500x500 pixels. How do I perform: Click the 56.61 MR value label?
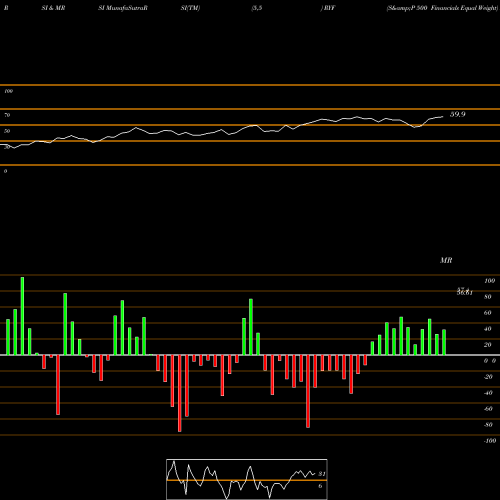coord(464,292)
